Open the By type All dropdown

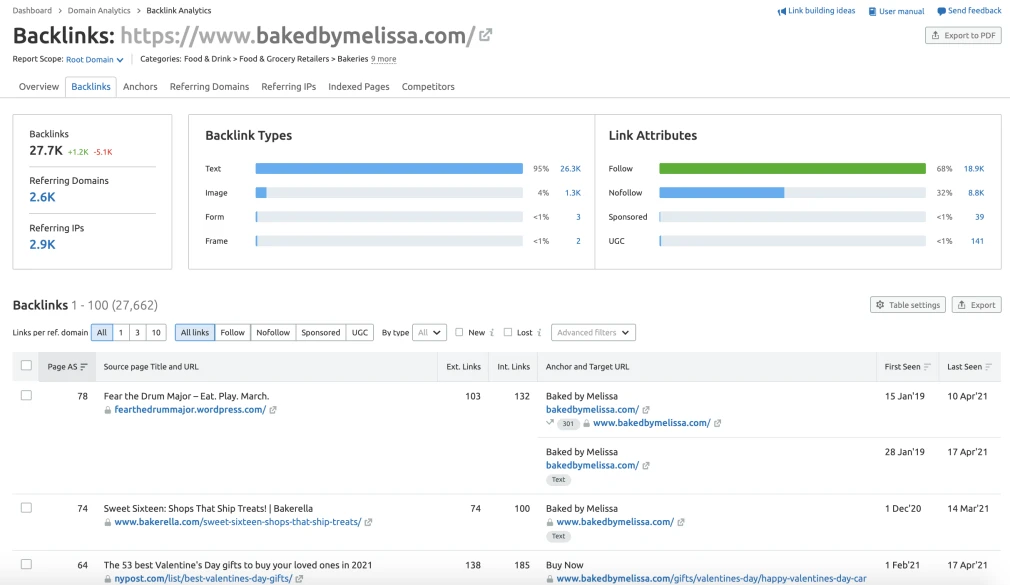429,332
